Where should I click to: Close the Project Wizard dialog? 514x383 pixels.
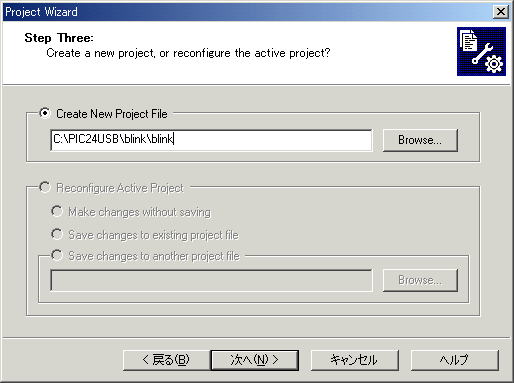[x=501, y=12]
